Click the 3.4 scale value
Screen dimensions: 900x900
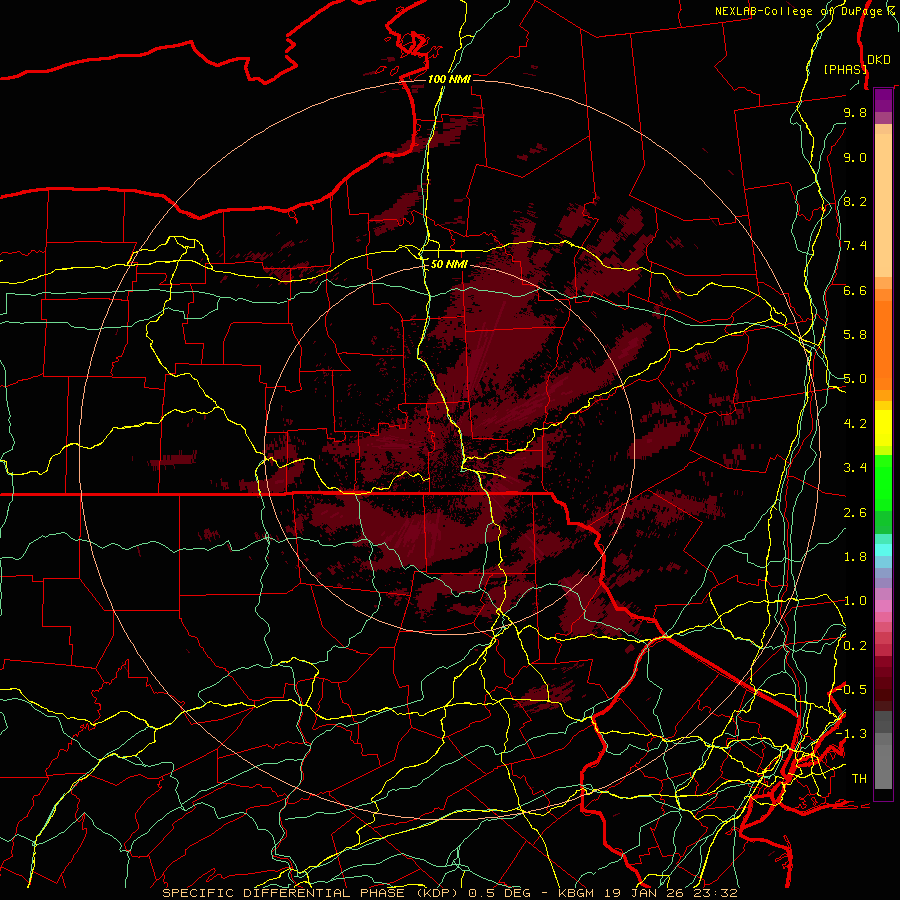pos(855,468)
